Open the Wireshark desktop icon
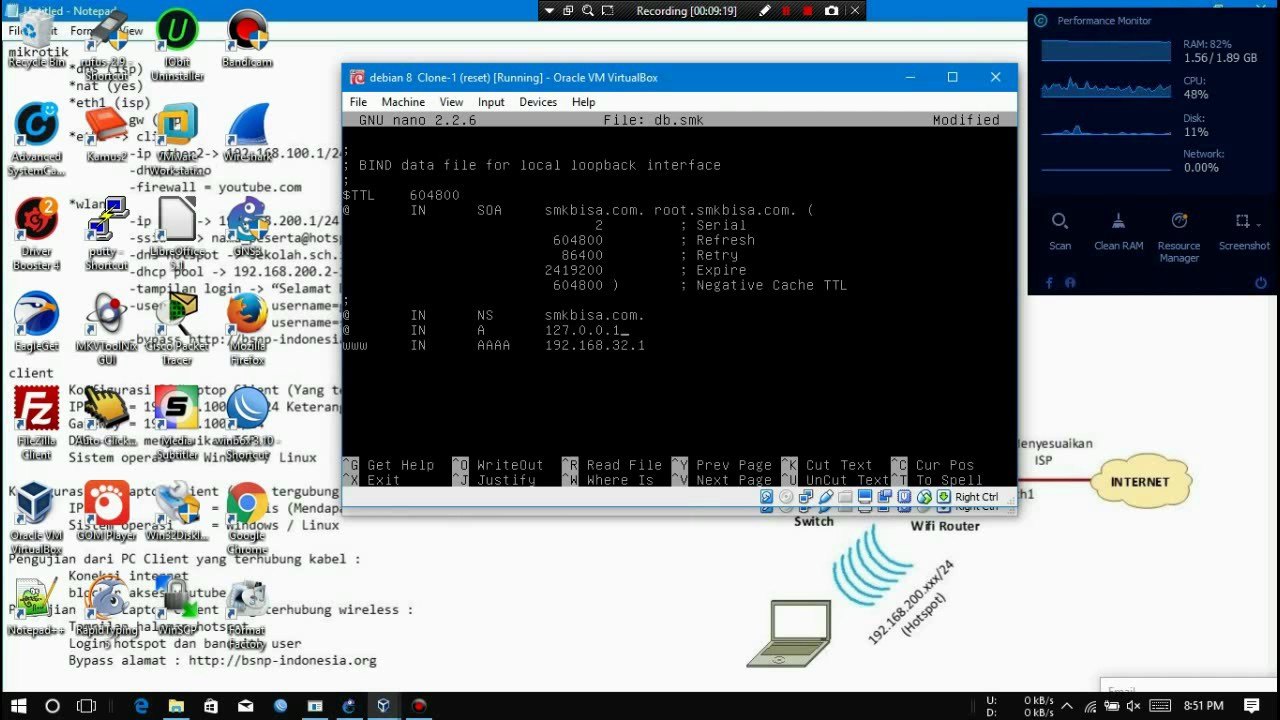1280x720 pixels. click(x=247, y=133)
